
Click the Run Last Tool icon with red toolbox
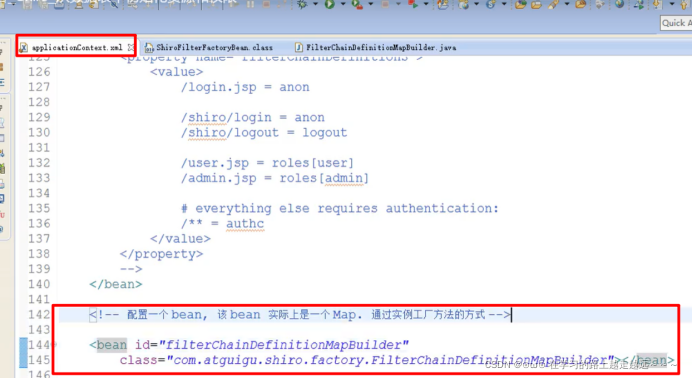[x=357, y=4]
